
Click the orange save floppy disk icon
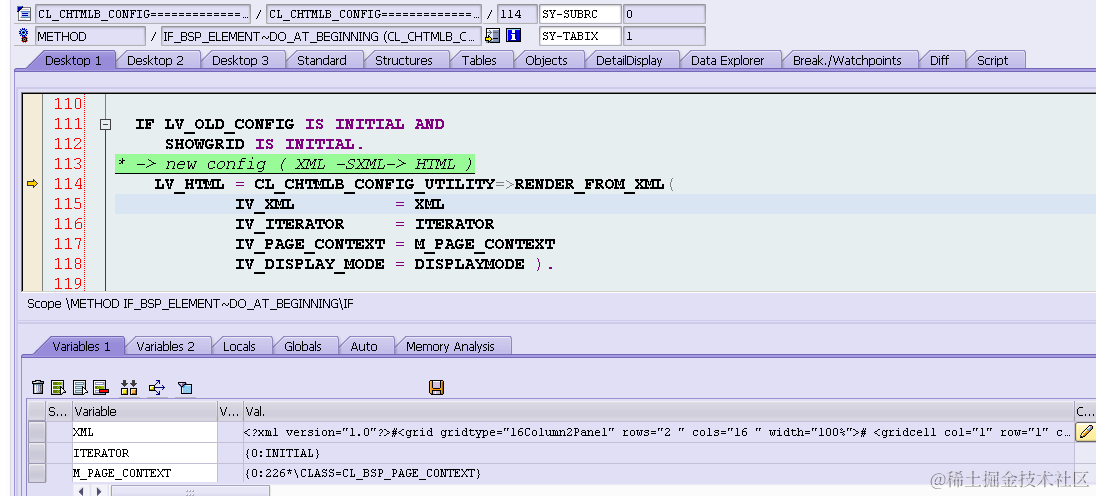(437, 387)
